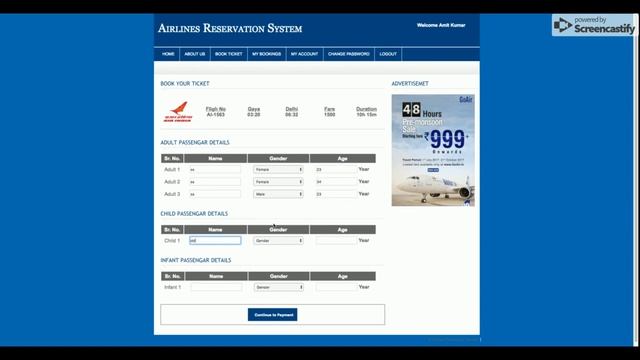Click the Child 1 age field
The image size is (640, 360).
336,240
